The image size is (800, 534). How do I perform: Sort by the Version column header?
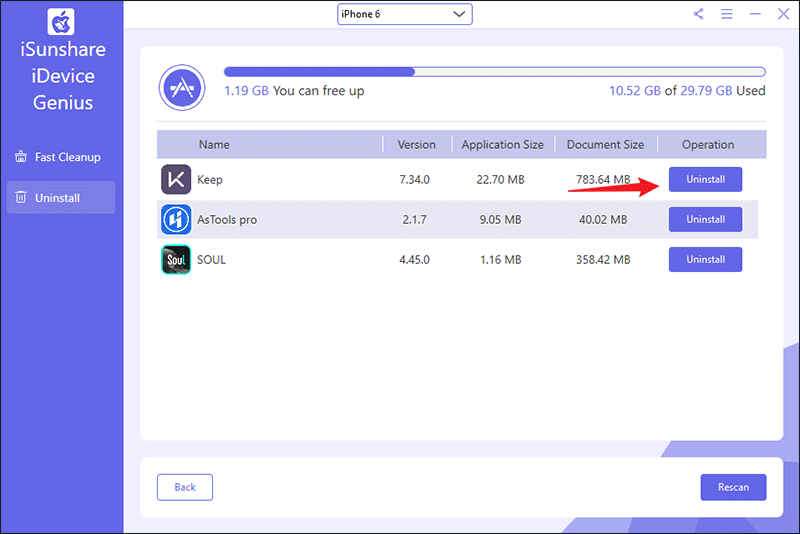coord(416,145)
